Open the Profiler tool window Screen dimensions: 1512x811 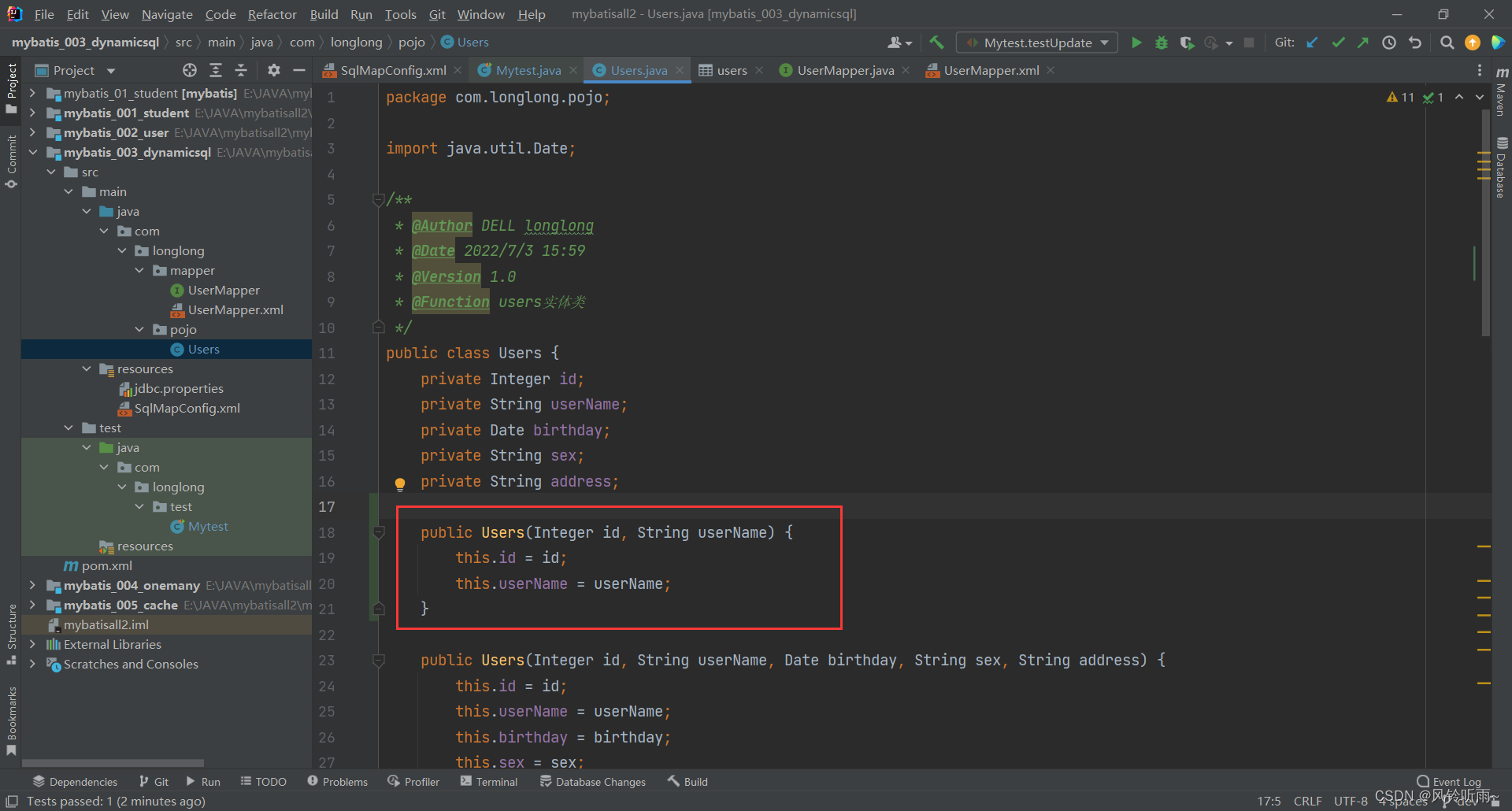coord(414,781)
